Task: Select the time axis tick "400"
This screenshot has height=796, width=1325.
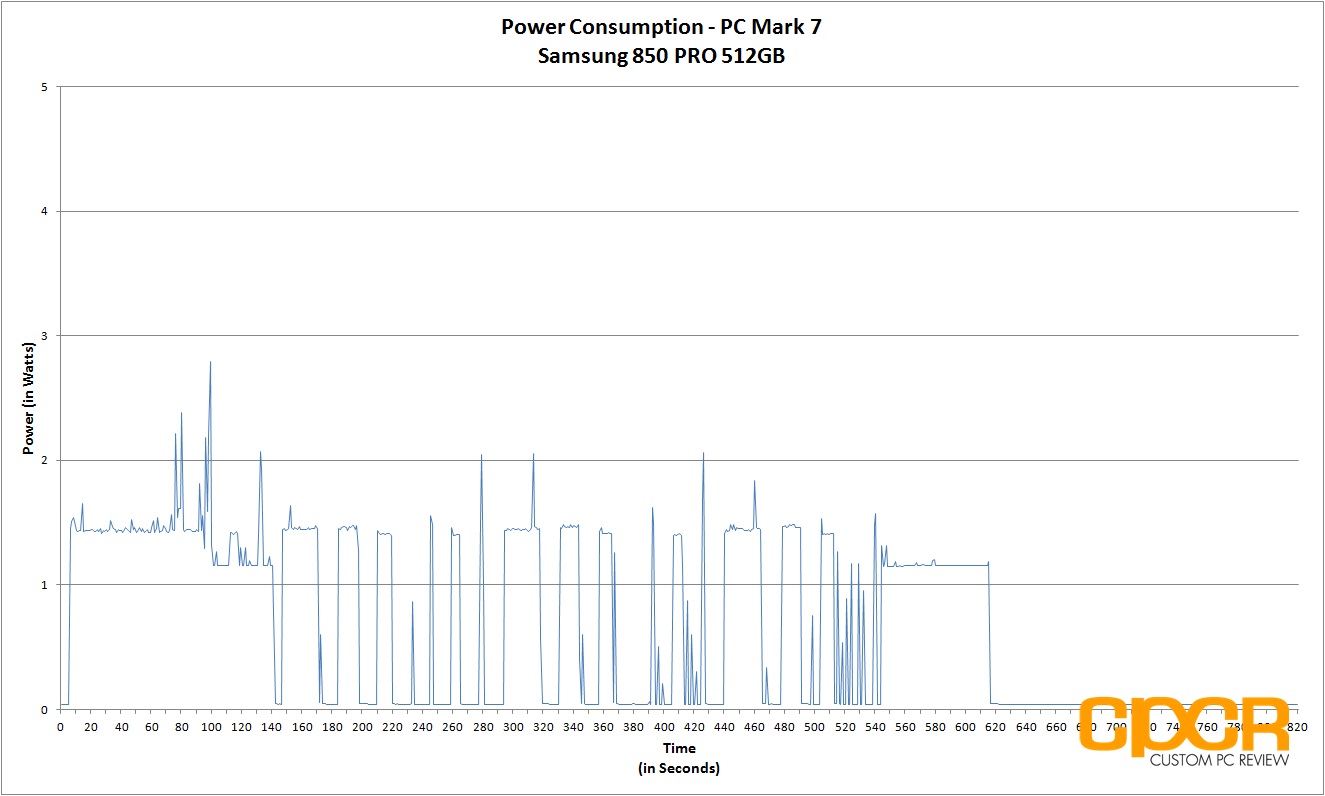Action: point(664,727)
